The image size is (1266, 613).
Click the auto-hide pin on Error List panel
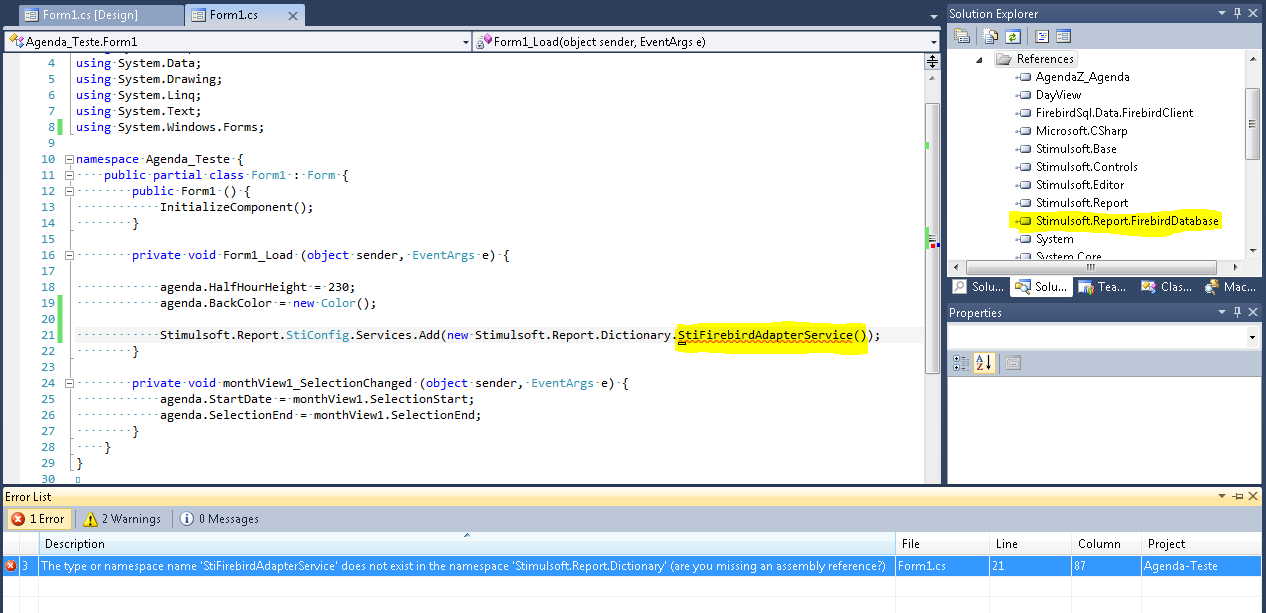coord(1238,496)
